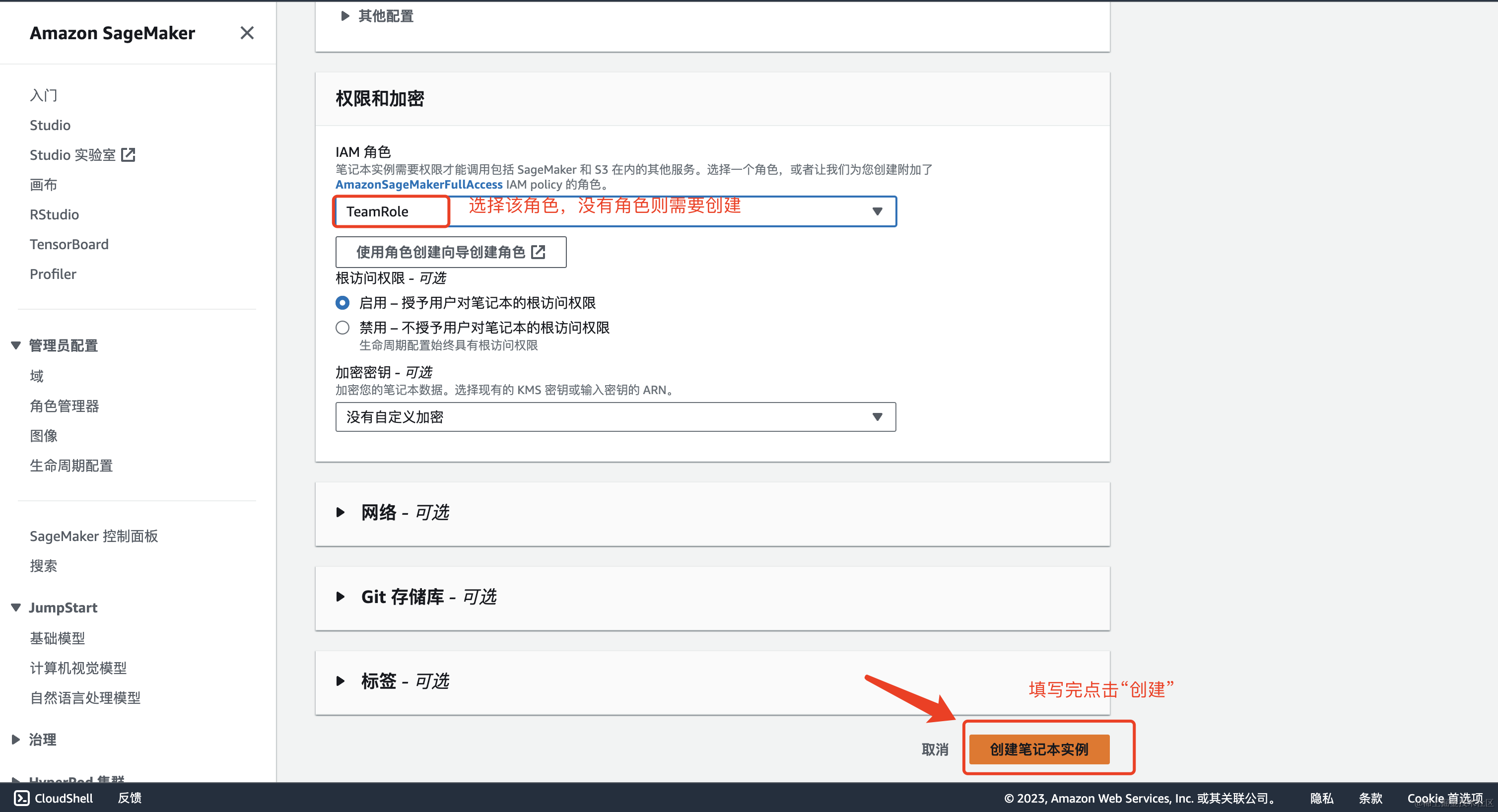Open 计算机视觉模型 under JumpStart
Screen dimensions: 1498x812
pos(78,669)
